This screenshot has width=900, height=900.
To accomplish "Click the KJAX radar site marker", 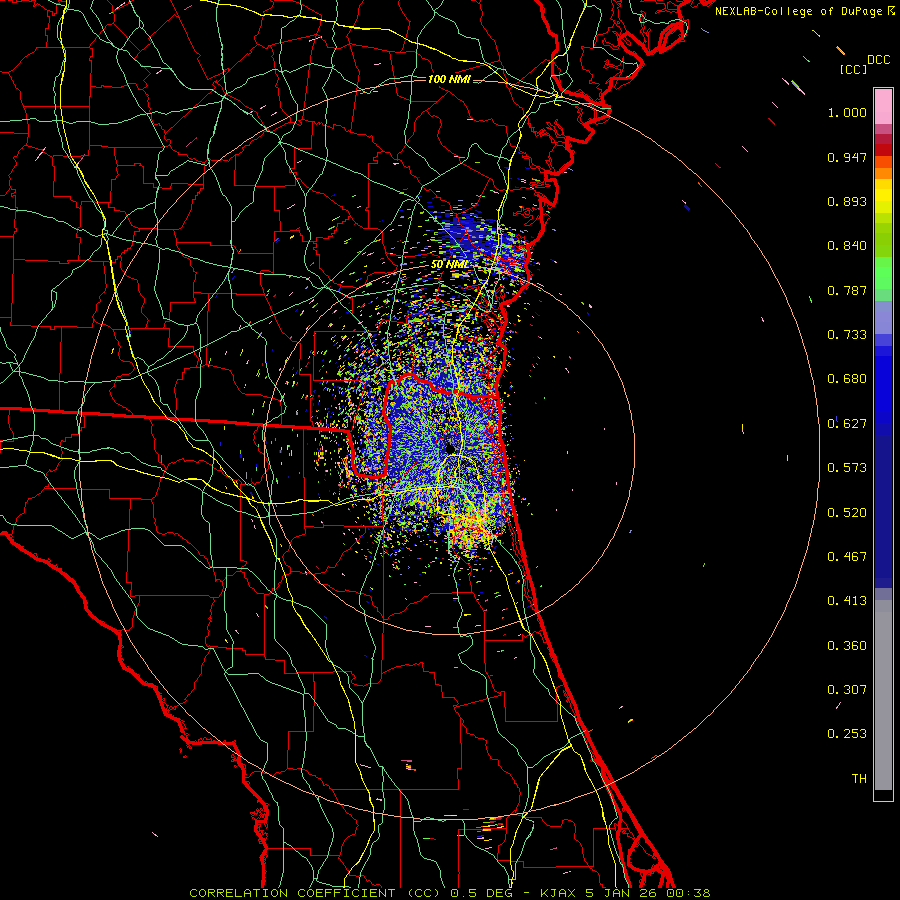I will tap(450, 448).
